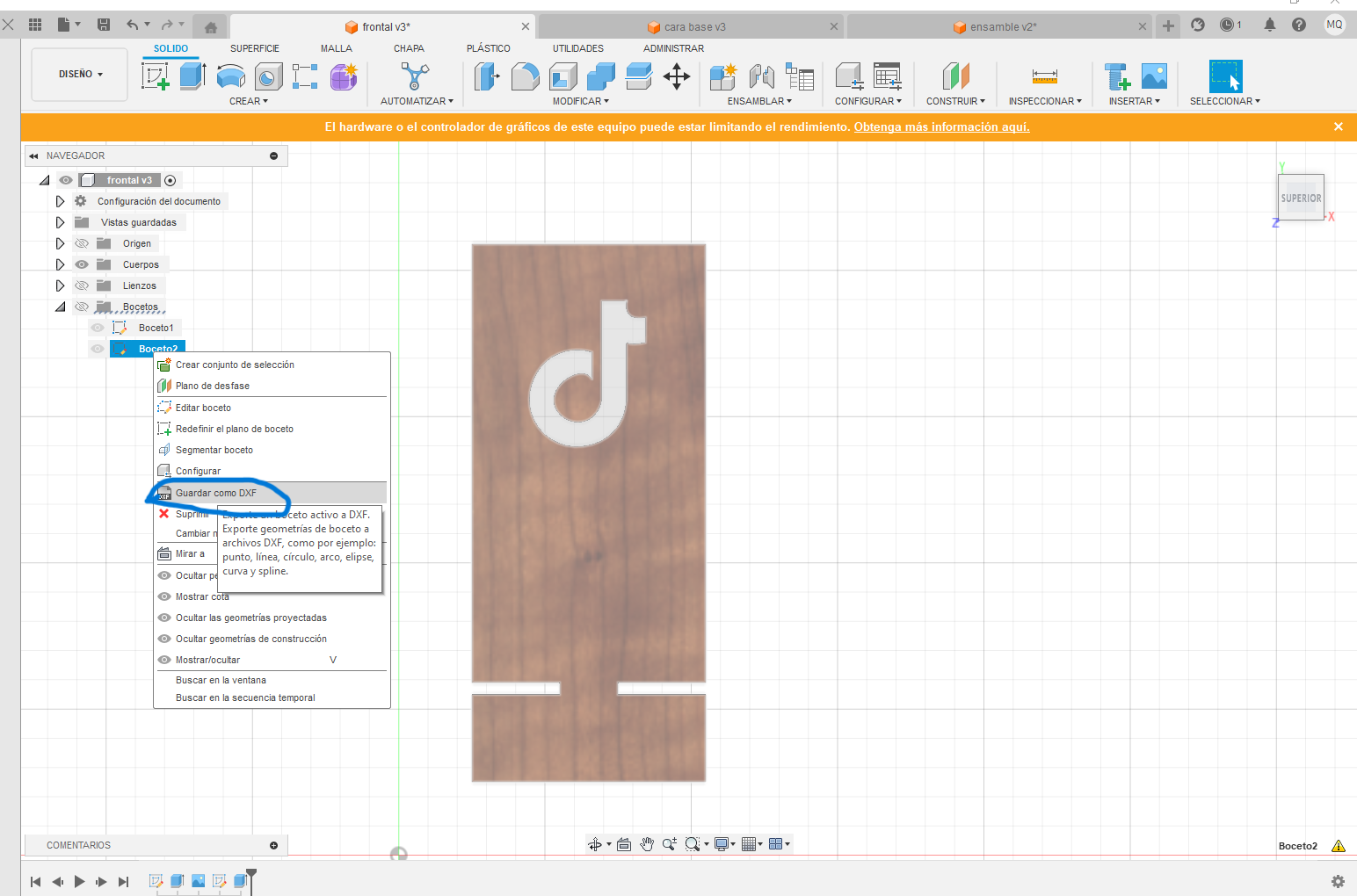Screen dimensions: 1357x896
Task: Click the Offset Plane construction icon
Action: tap(955, 76)
